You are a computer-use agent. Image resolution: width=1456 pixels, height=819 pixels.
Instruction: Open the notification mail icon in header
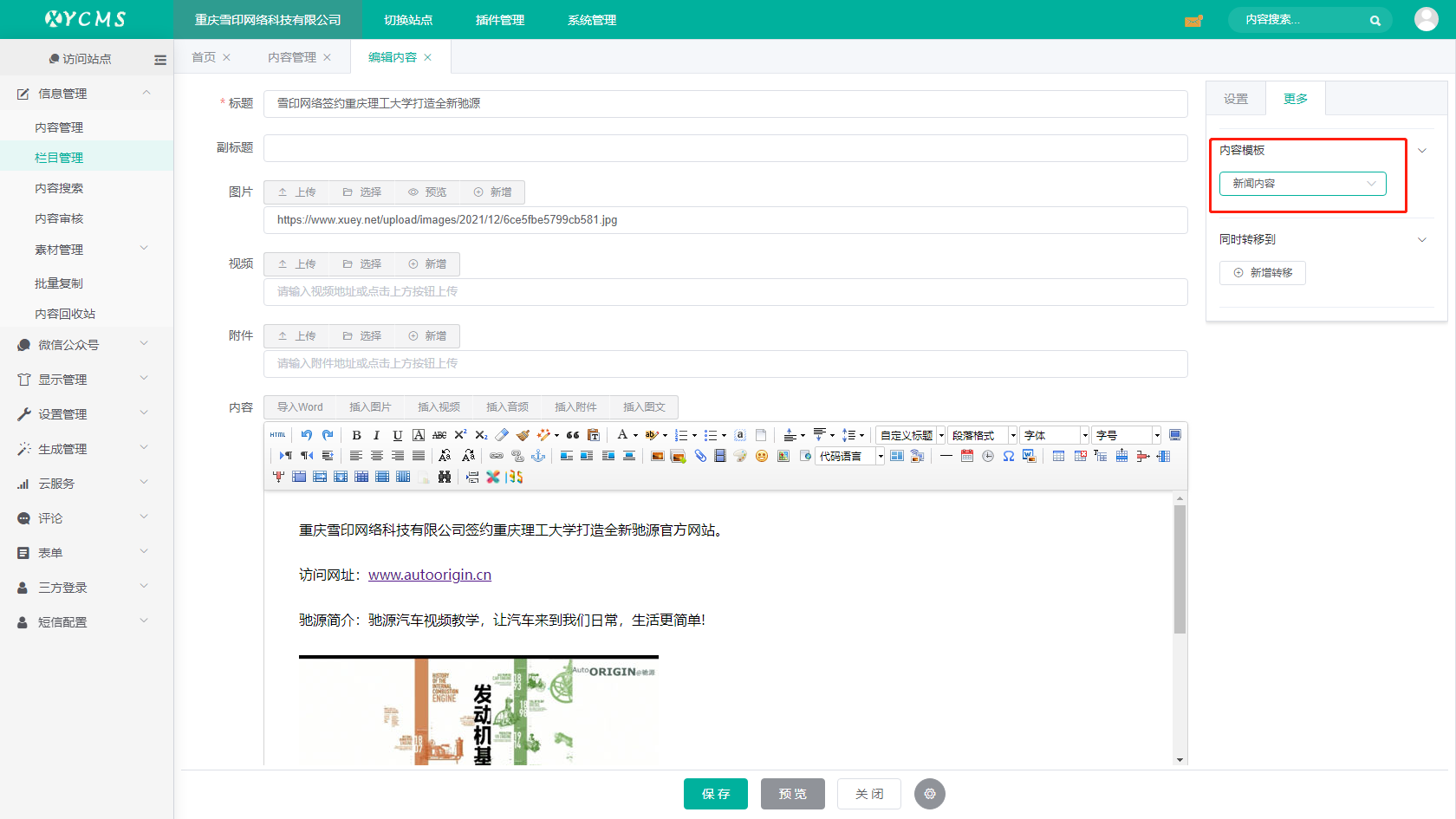click(1193, 21)
